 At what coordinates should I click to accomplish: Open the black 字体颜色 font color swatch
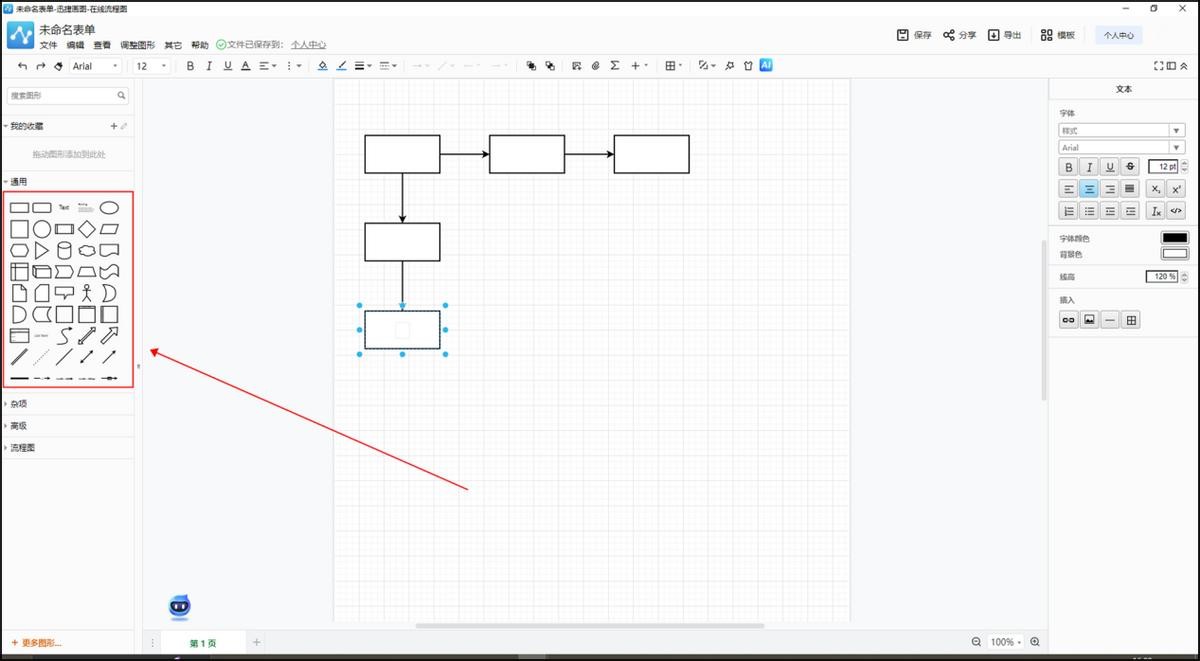tap(1174, 238)
